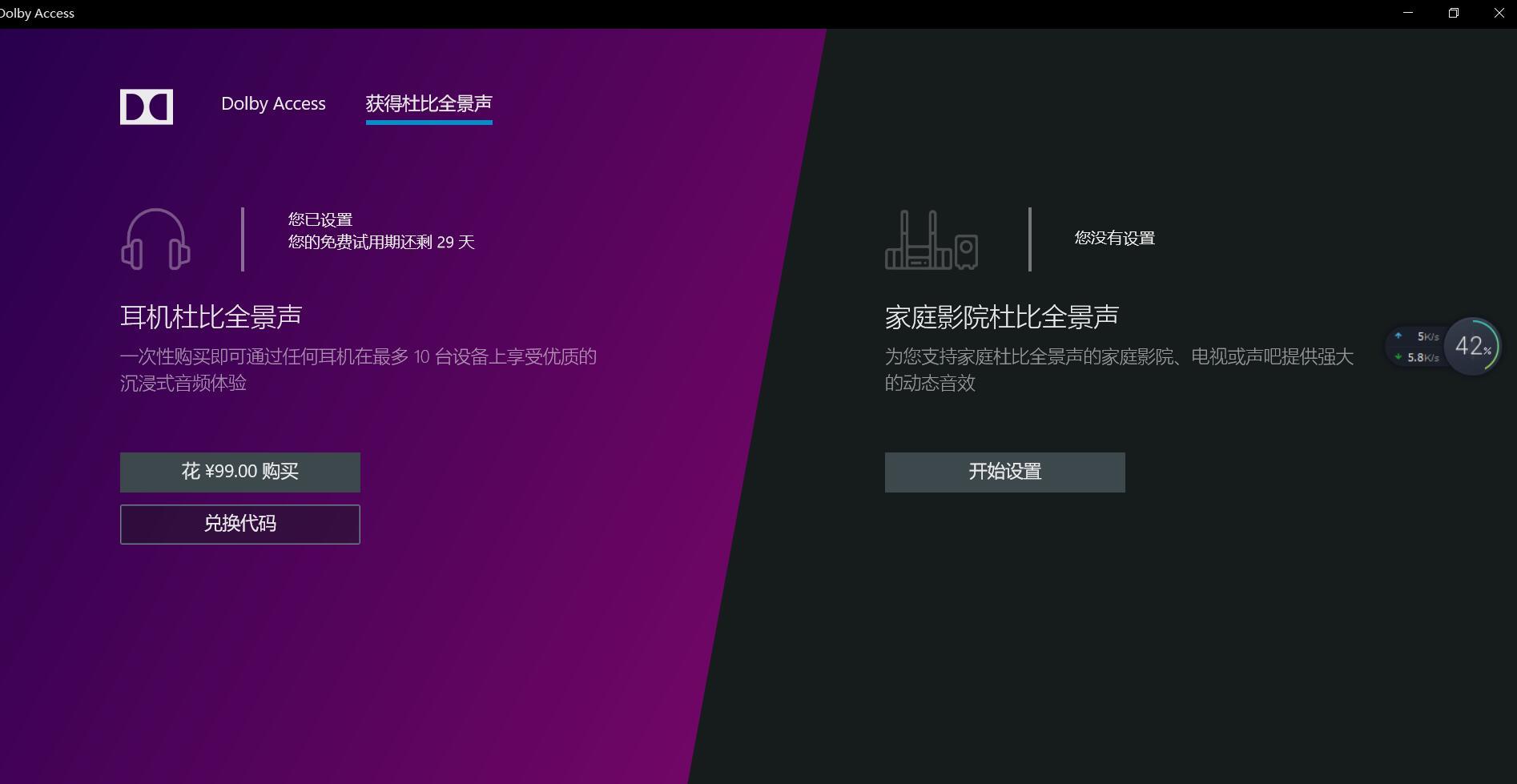The image size is (1517, 784).
Task: Open the 获得杜比全景声 tab
Action: pyautogui.click(x=429, y=104)
